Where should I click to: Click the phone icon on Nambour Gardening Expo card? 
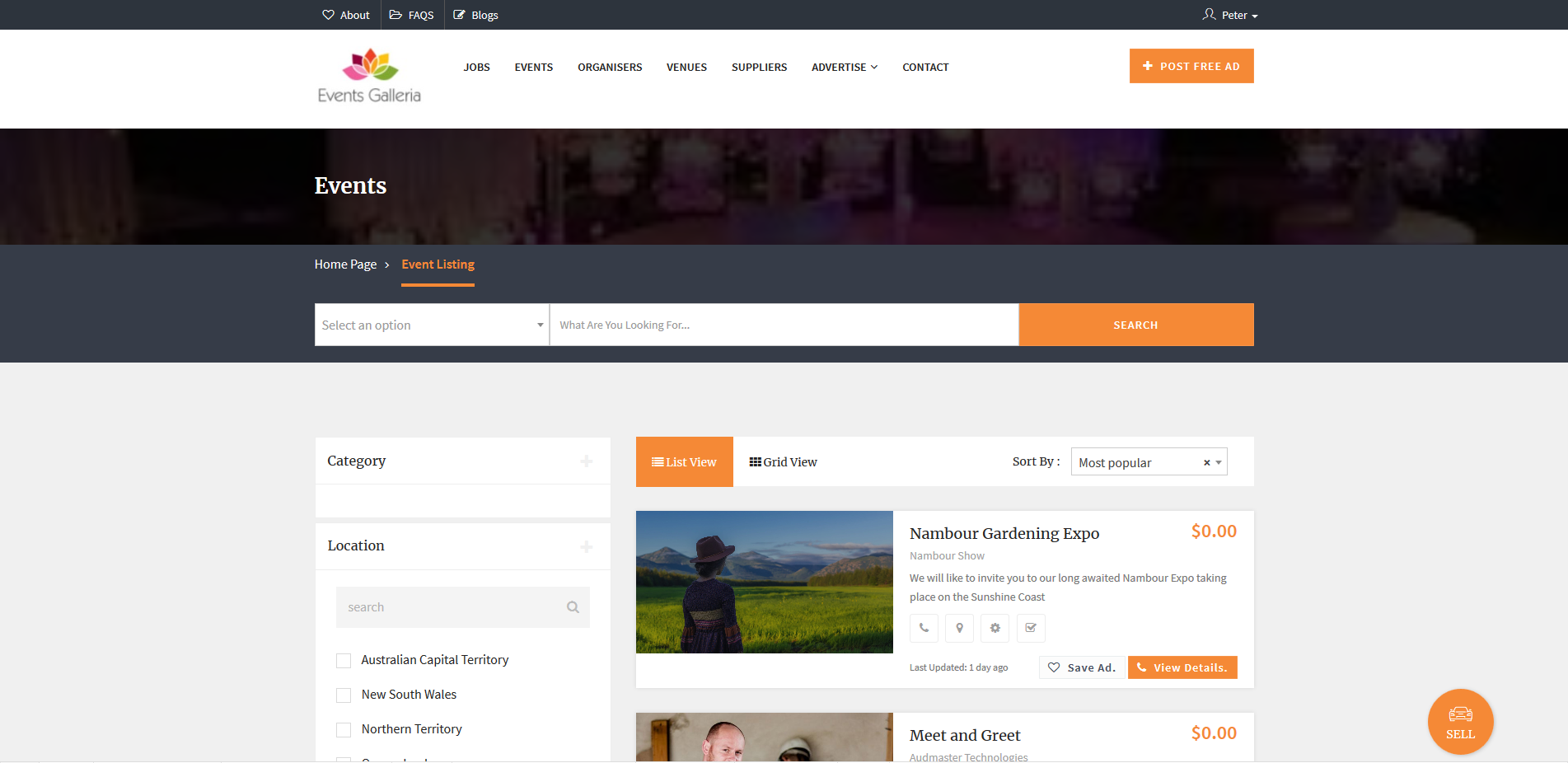(924, 628)
